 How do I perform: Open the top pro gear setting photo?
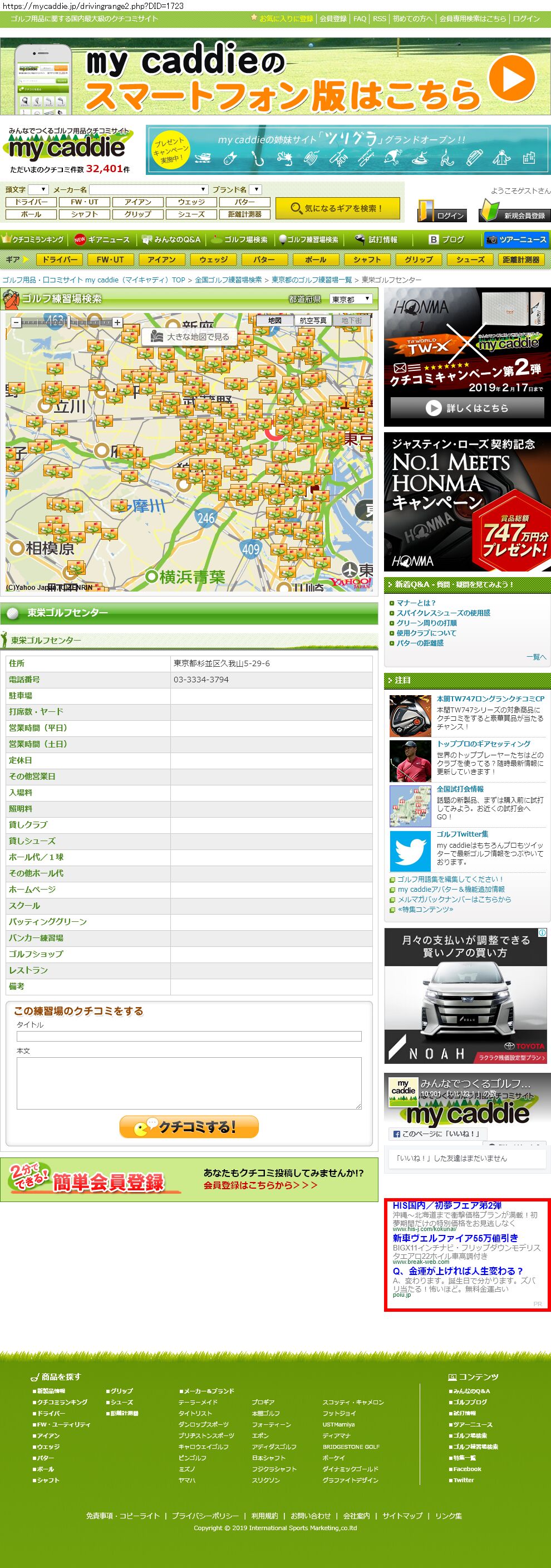[410, 761]
